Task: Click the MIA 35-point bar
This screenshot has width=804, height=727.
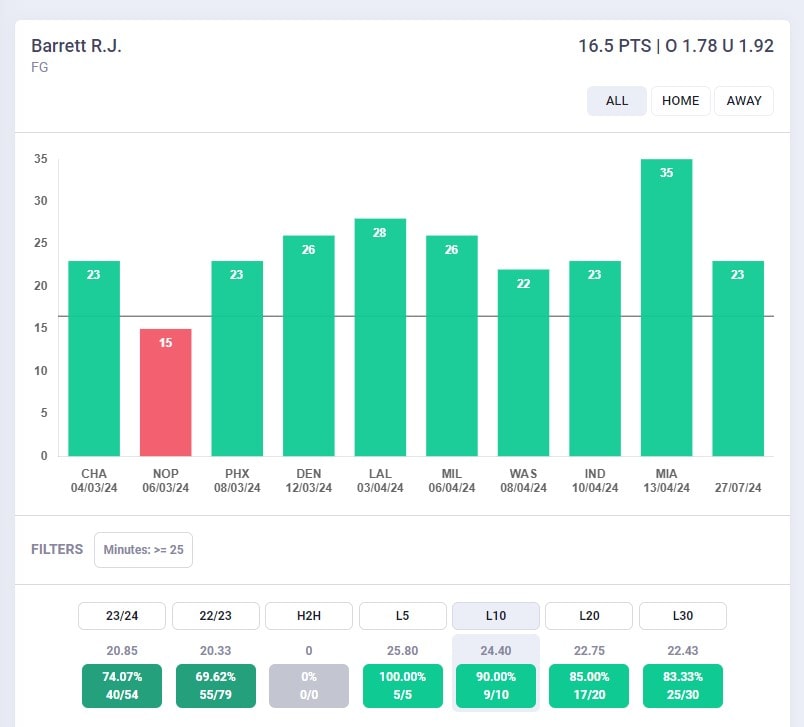Action: click(666, 308)
